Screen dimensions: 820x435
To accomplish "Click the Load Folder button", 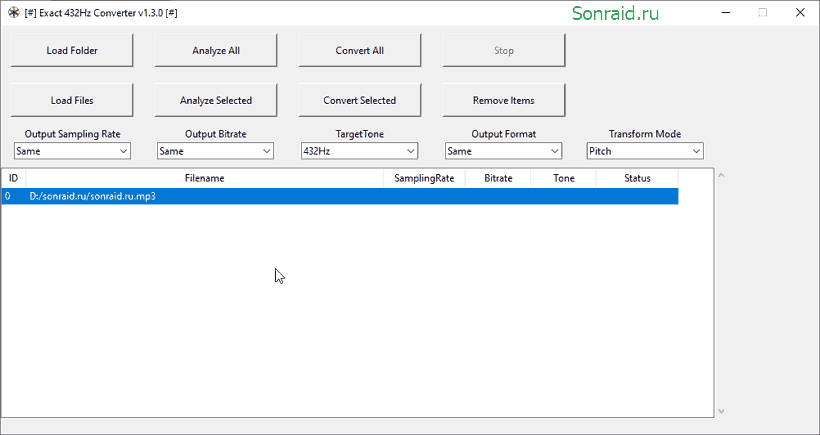I will tap(72, 50).
